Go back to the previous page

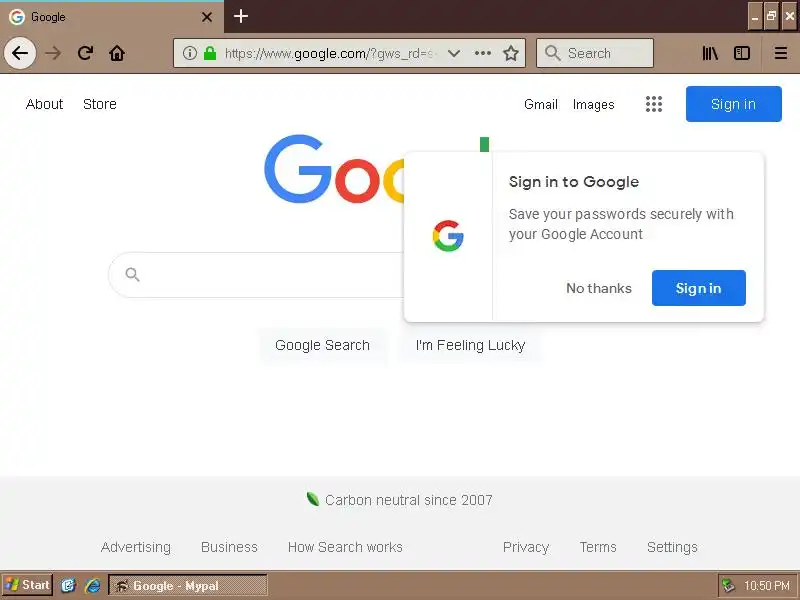tap(20, 53)
